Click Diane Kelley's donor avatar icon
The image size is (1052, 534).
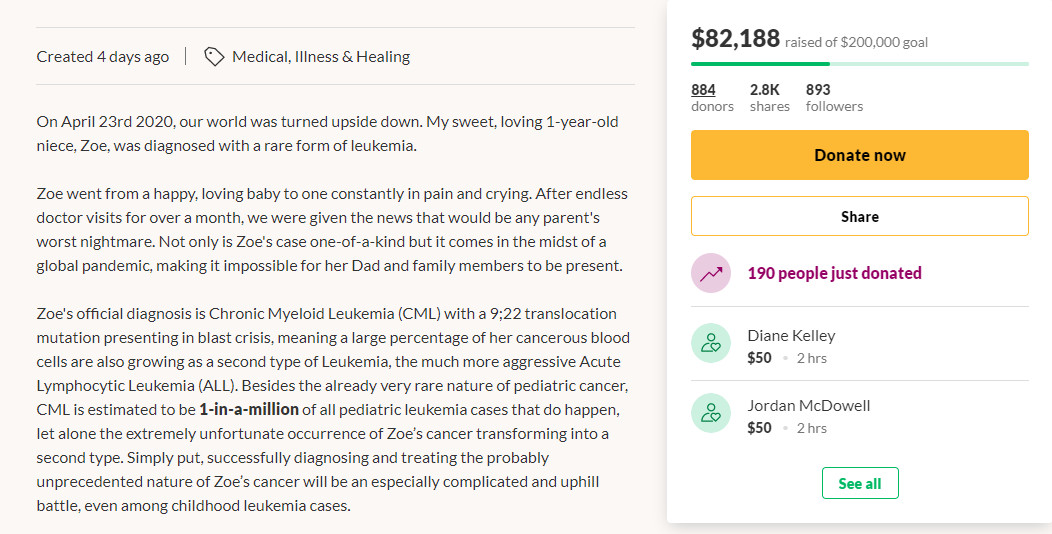click(x=711, y=344)
